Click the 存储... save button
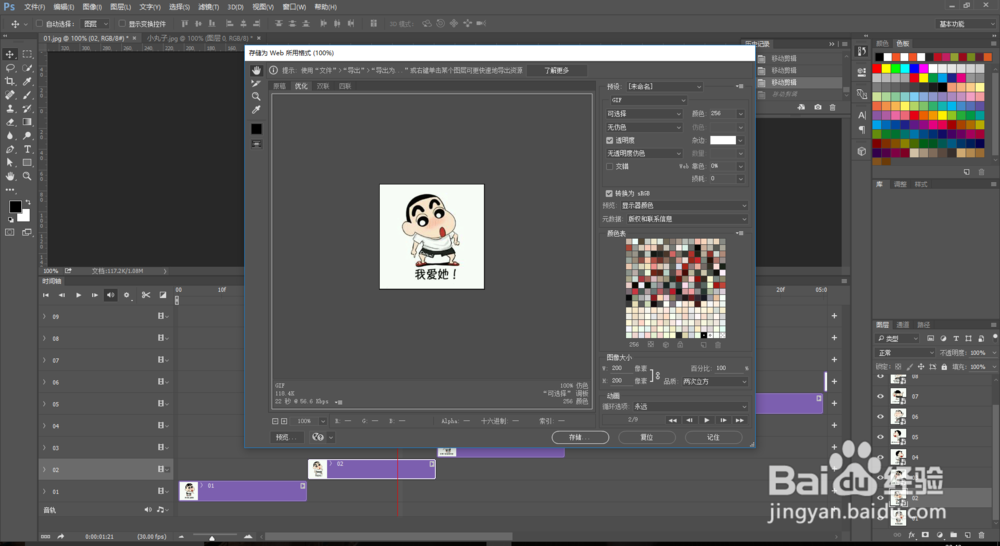The height and width of the screenshot is (546, 1000). click(580, 438)
